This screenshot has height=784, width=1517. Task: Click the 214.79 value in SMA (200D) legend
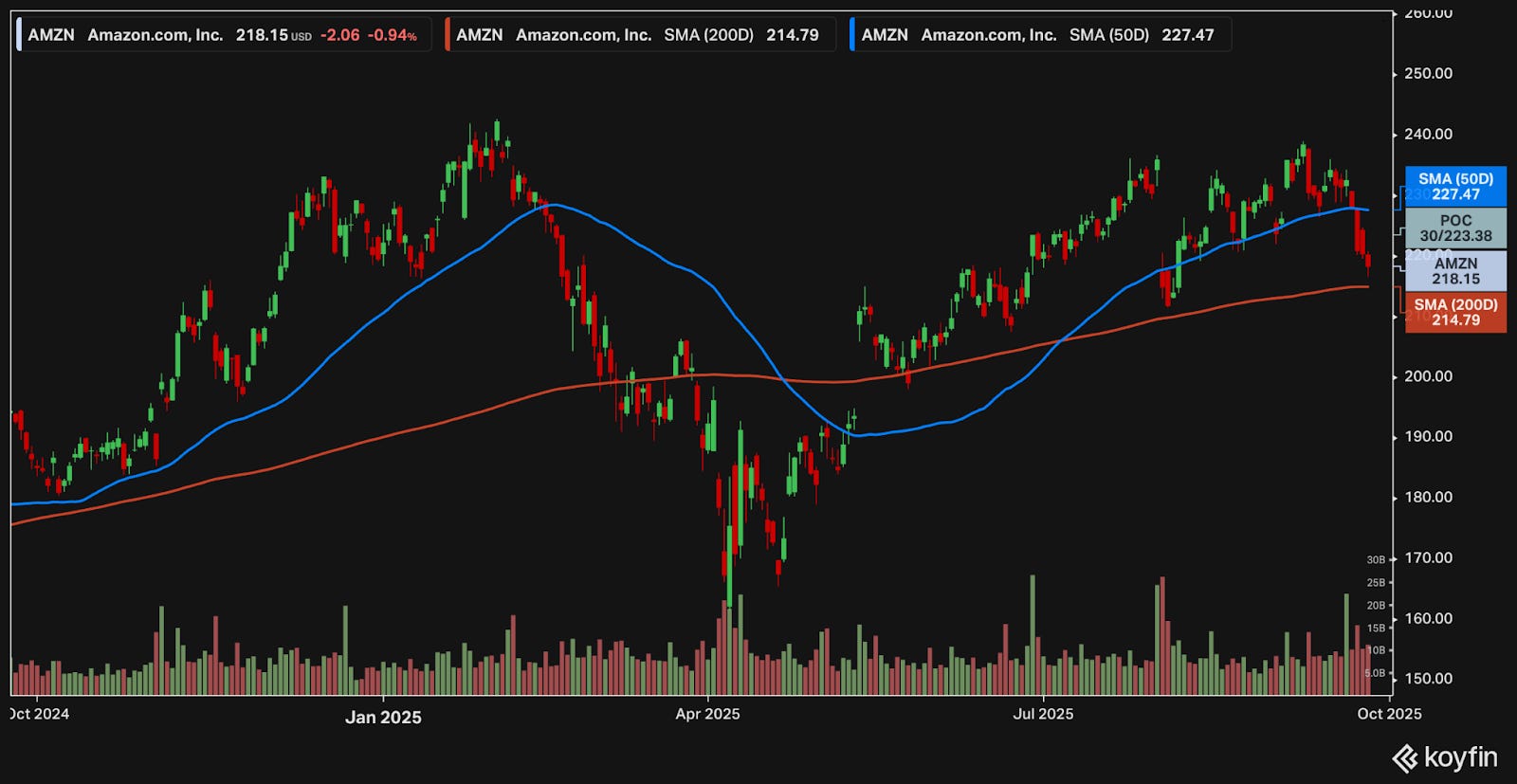coord(793,35)
